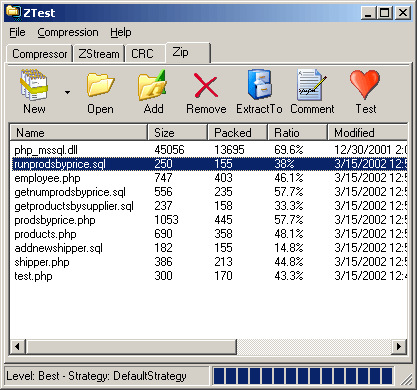The image size is (417, 390).
Task: Select employee.php in the list
Action: pos(47,178)
